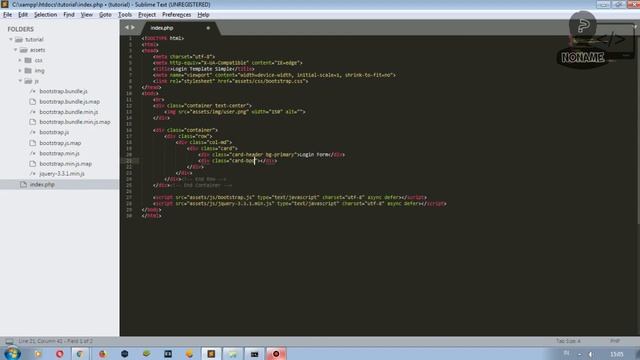The image size is (640, 360).
Task: Click the tutorial folder icon
Action: (x=19, y=40)
